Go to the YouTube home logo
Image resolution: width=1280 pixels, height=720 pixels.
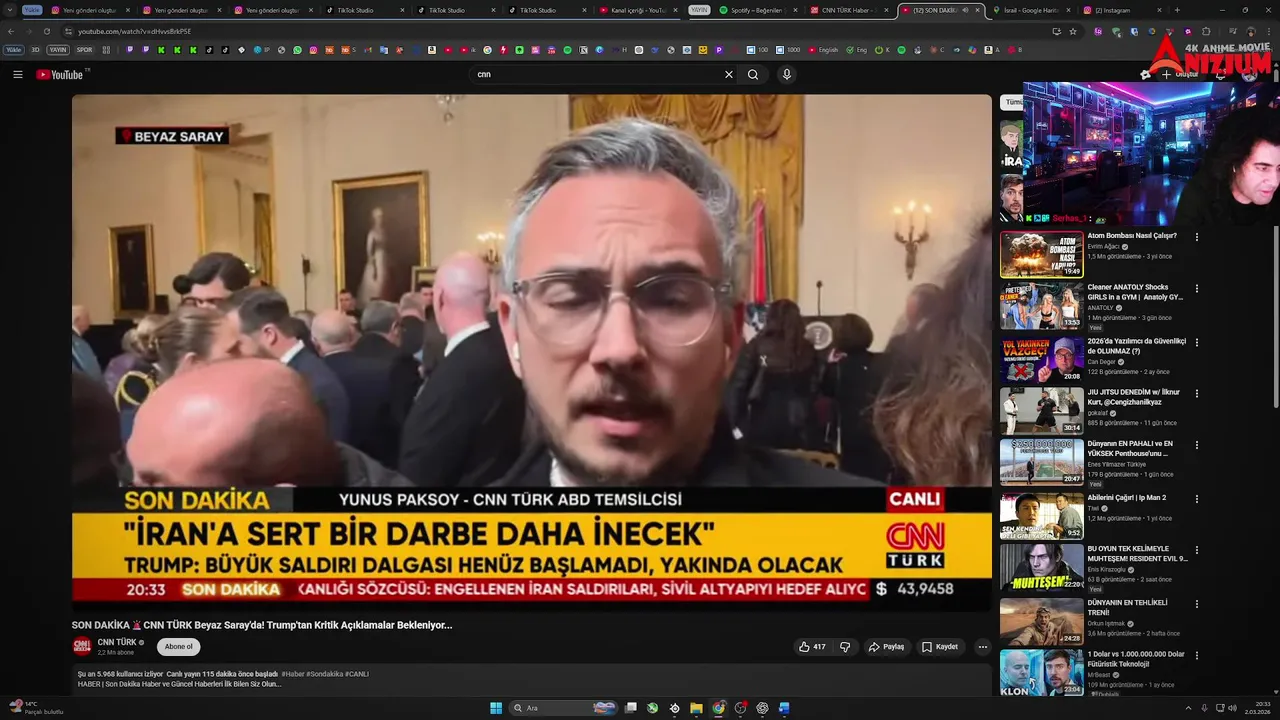pyautogui.click(x=60, y=74)
